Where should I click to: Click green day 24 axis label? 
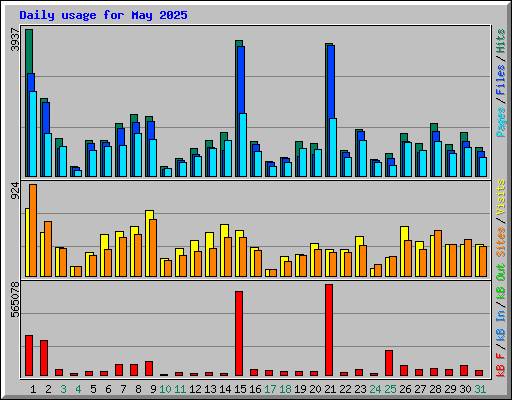(x=375, y=389)
